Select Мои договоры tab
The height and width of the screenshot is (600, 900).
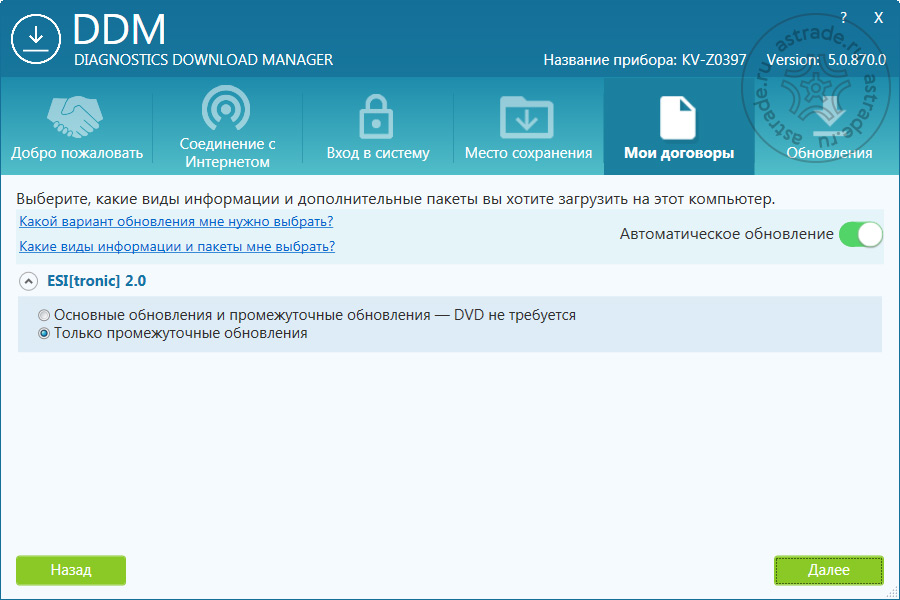click(x=679, y=126)
